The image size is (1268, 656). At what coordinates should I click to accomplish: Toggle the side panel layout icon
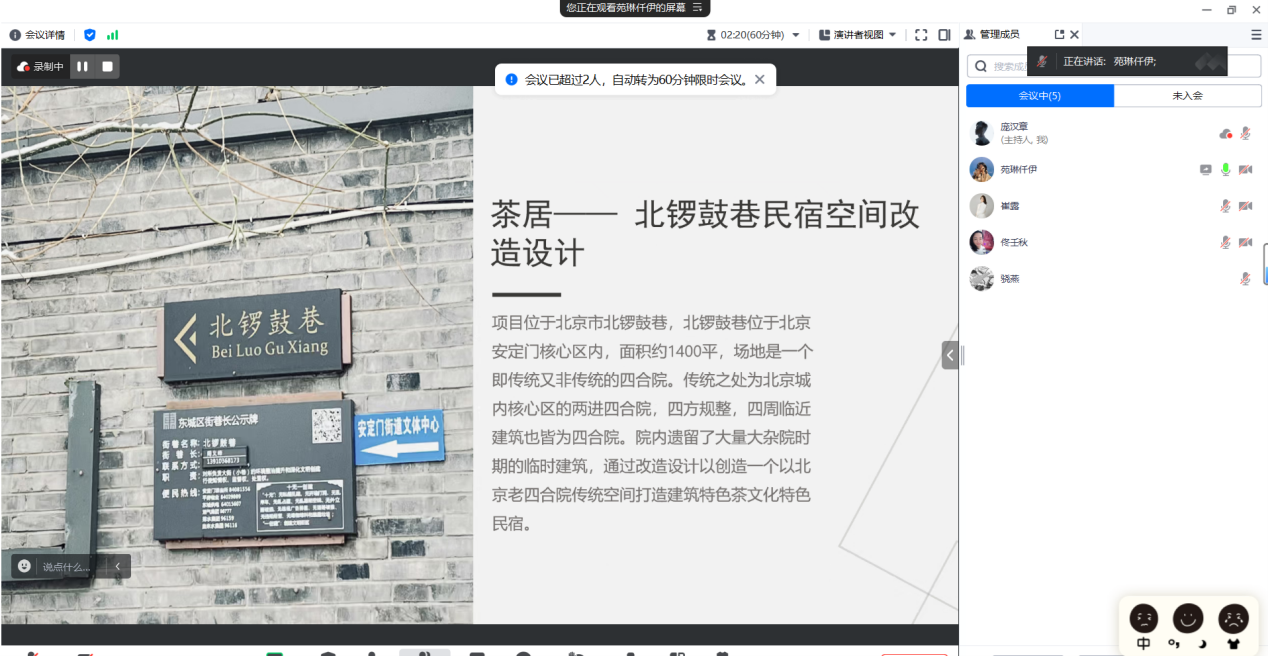944,35
